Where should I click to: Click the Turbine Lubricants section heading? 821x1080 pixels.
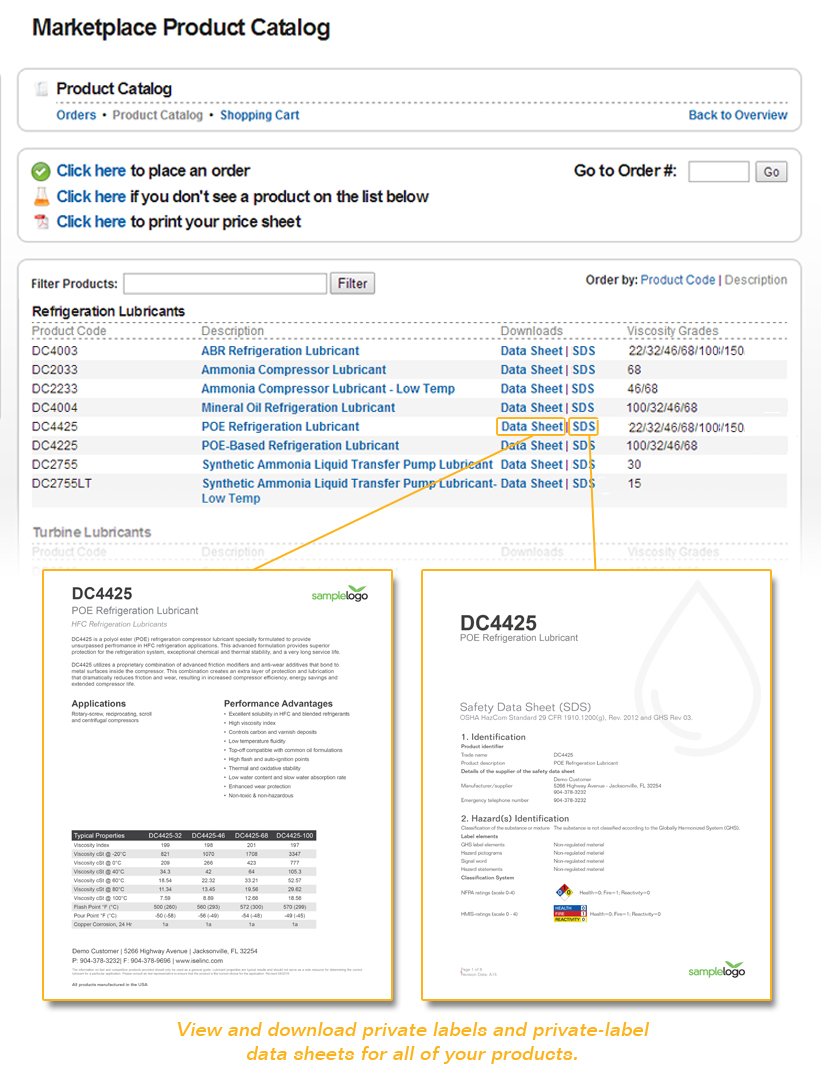[x=92, y=532]
